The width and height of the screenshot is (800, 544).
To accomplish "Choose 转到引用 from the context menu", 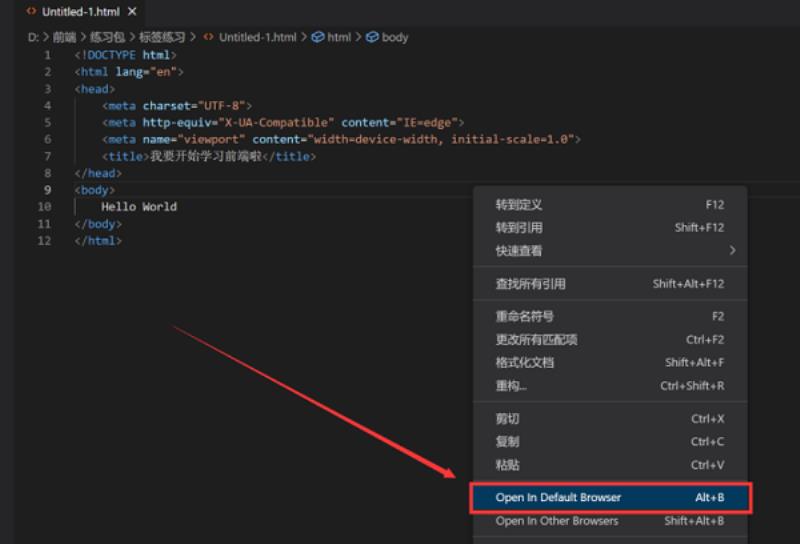I will (610, 228).
